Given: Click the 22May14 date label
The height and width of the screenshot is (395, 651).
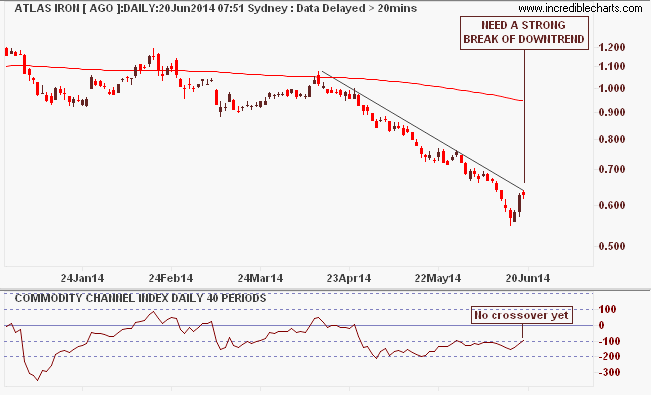Looking at the screenshot, I should 438,278.
